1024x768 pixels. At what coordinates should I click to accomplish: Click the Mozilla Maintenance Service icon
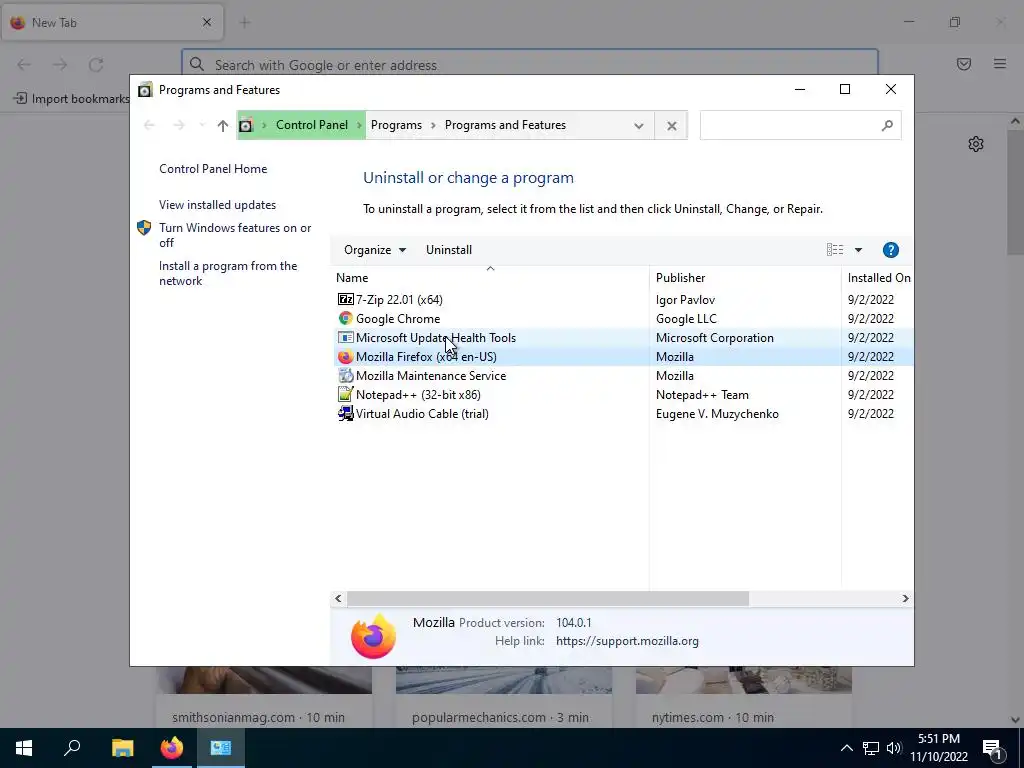(345, 376)
